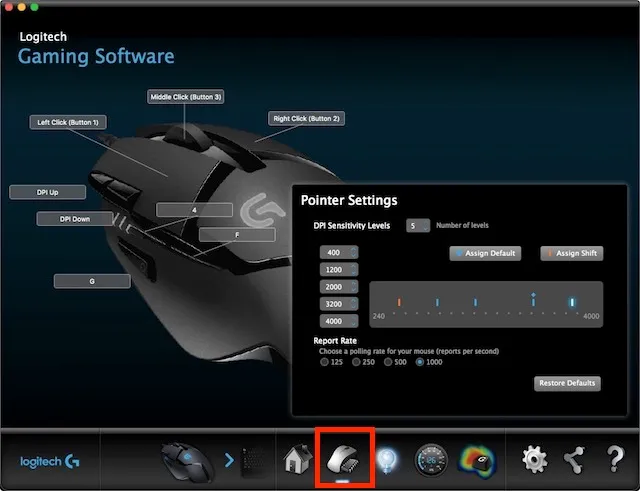Click the orange shift DPI marker on slider
Image resolution: width=640 pixels, height=491 pixels.
coord(399,302)
